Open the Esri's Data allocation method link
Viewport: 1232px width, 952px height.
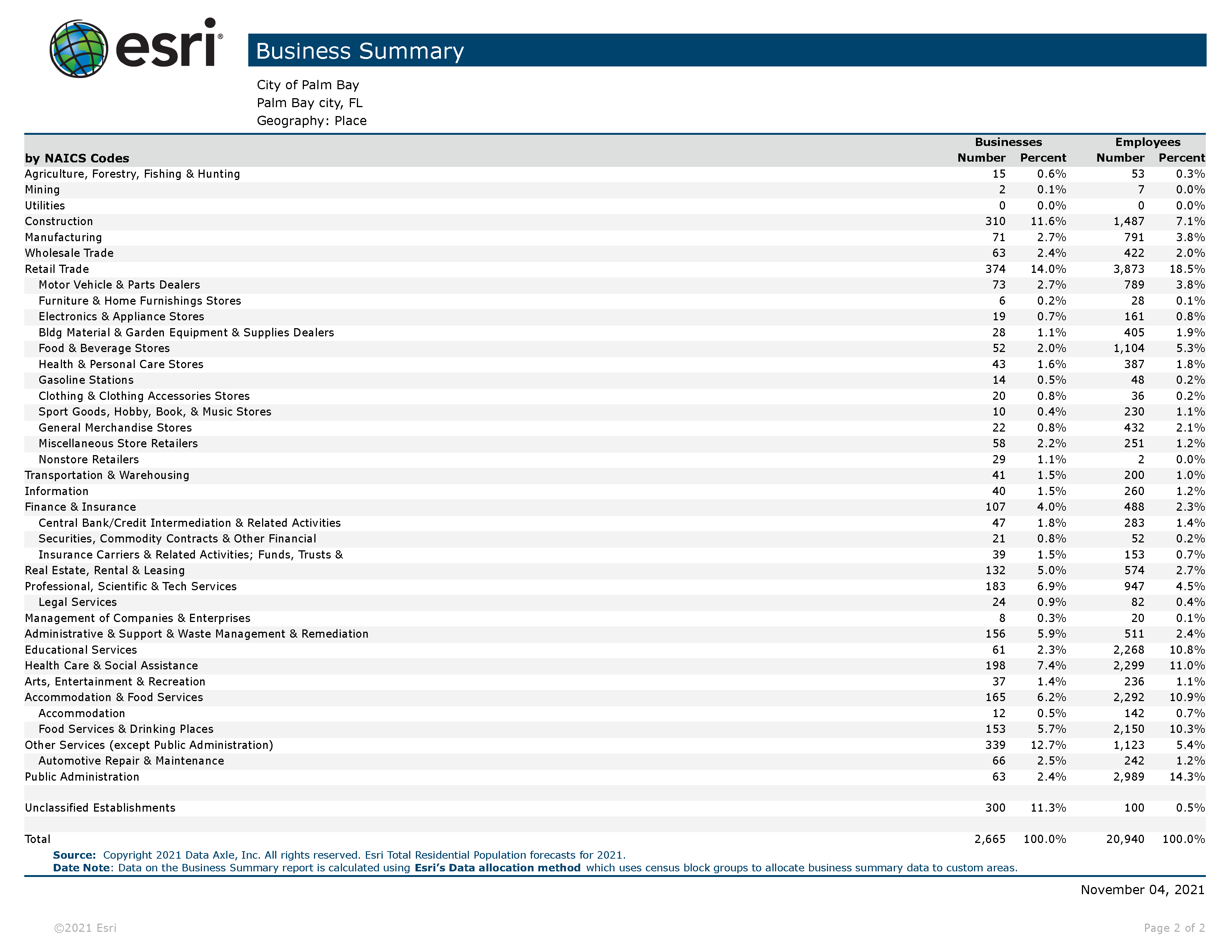pos(497,867)
